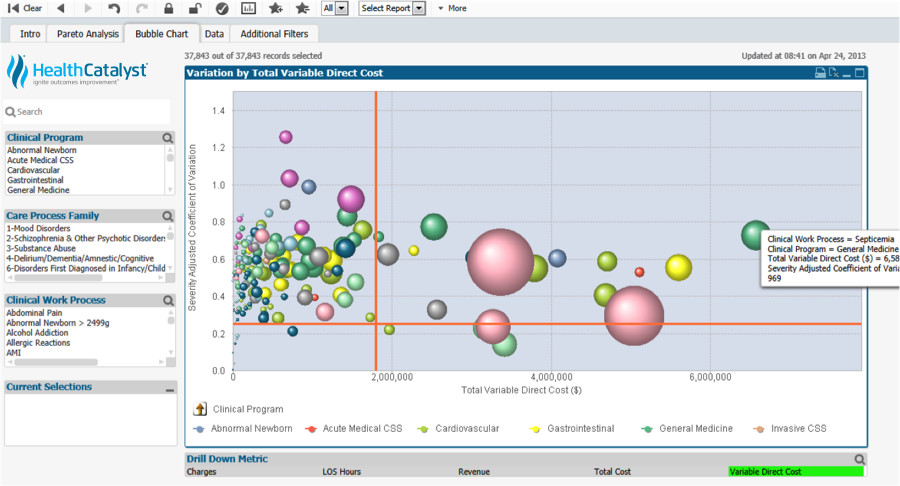
Task: Switch to the Pareto Analysis tab
Action: [86, 34]
